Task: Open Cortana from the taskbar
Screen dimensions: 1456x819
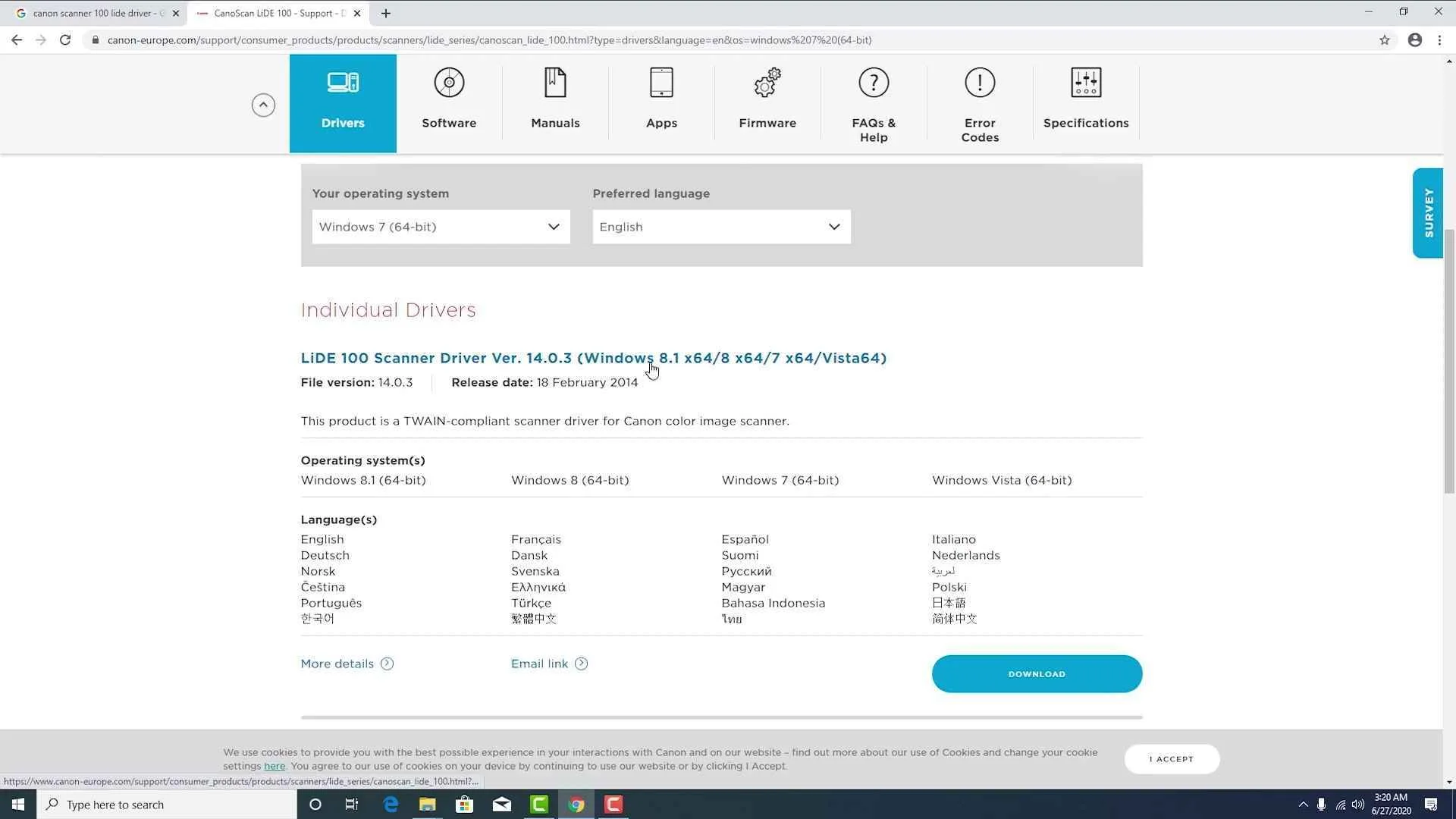Action: [315, 805]
